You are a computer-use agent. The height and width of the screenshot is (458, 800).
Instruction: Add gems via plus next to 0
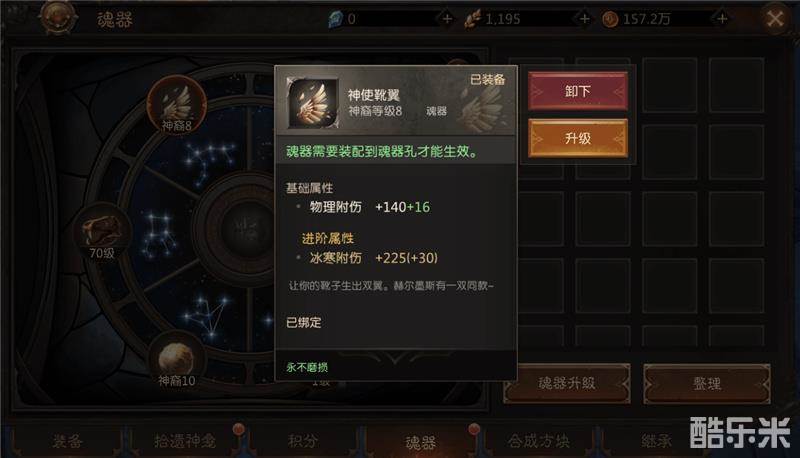click(447, 19)
